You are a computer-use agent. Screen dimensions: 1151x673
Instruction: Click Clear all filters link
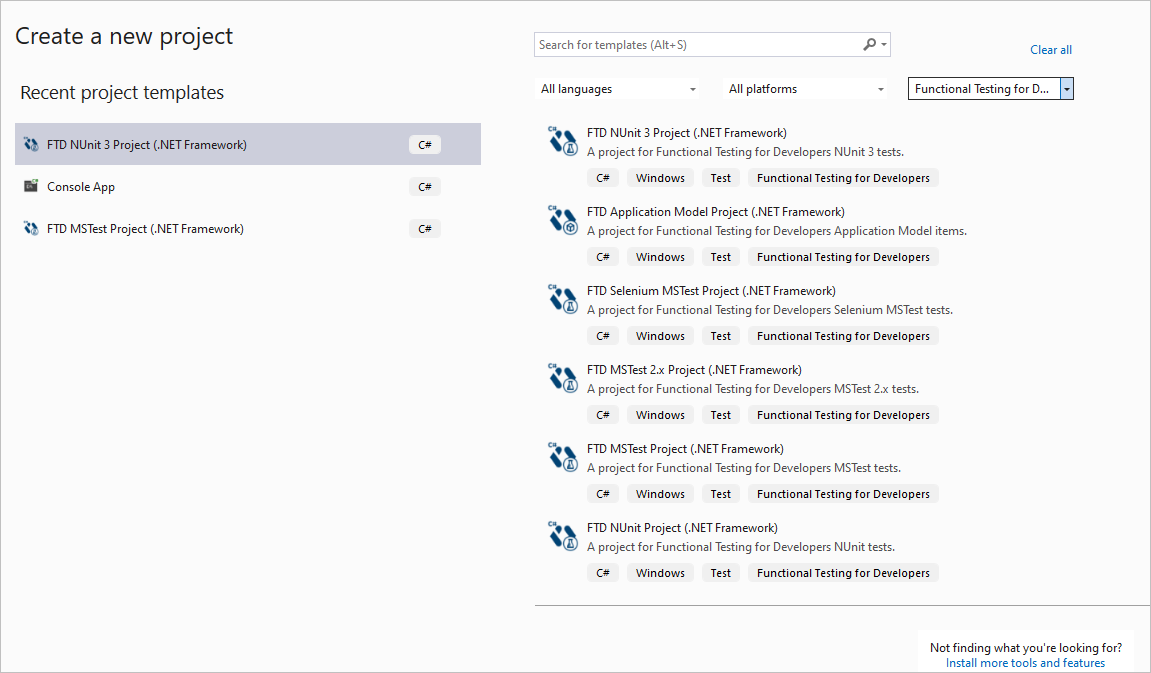(1050, 50)
